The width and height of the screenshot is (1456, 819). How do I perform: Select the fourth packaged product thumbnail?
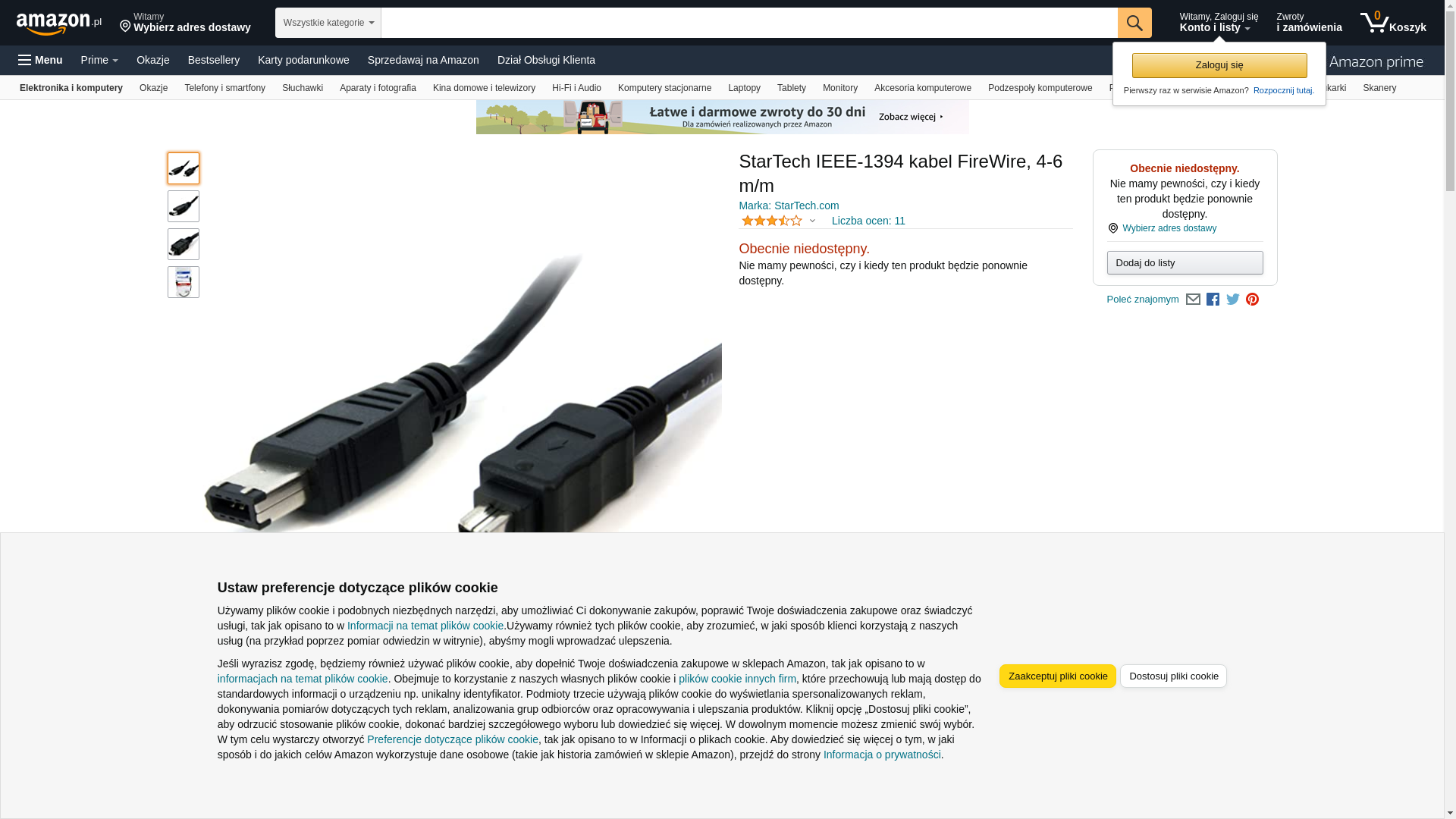[x=184, y=282]
